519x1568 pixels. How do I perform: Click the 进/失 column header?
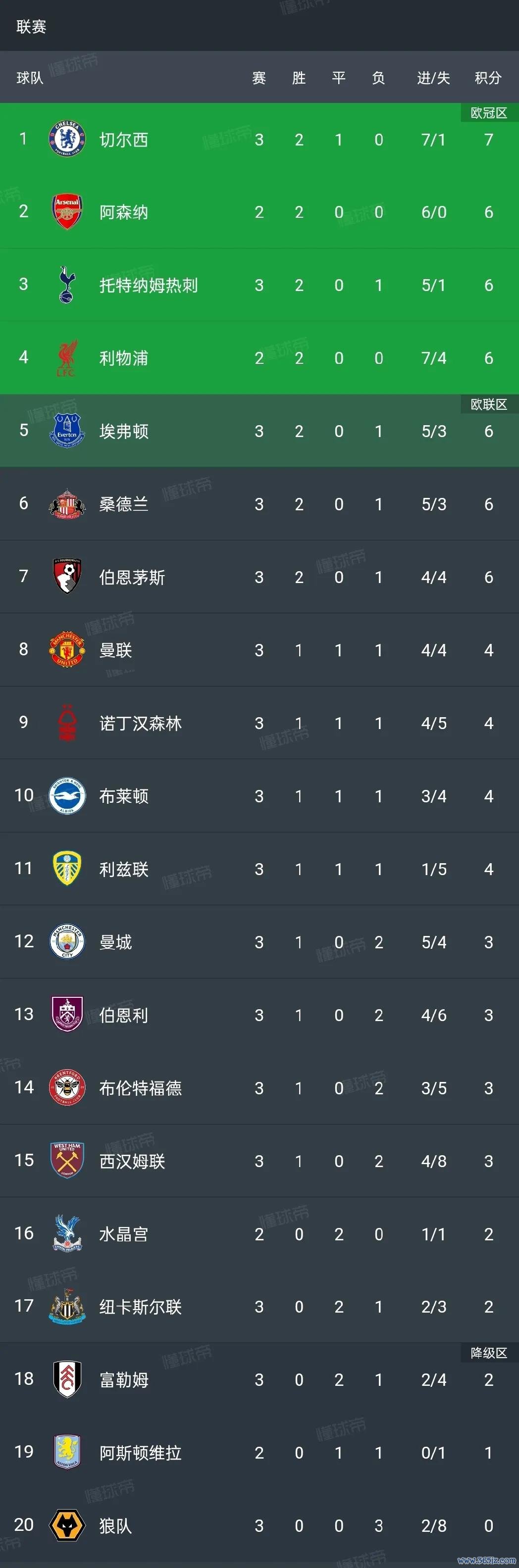tap(434, 78)
